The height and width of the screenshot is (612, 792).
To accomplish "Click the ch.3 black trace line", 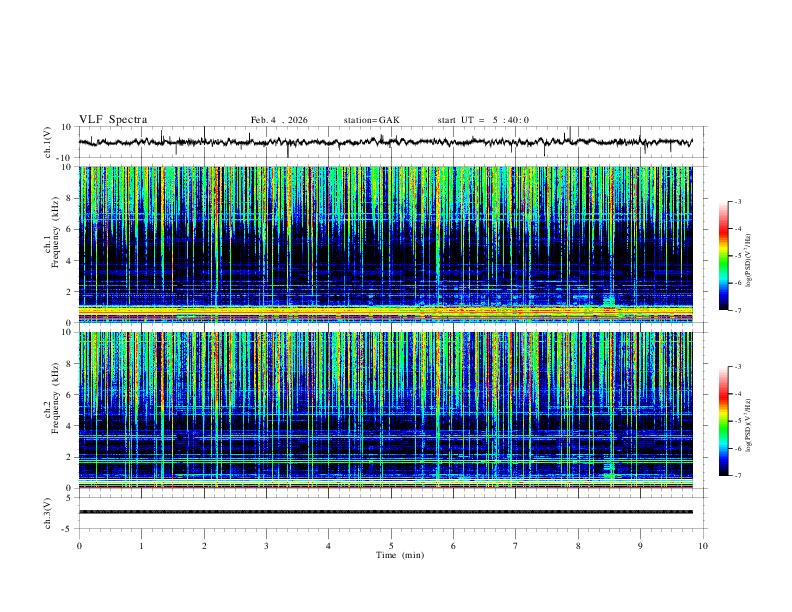I will pyautogui.click(x=385, y=512).
